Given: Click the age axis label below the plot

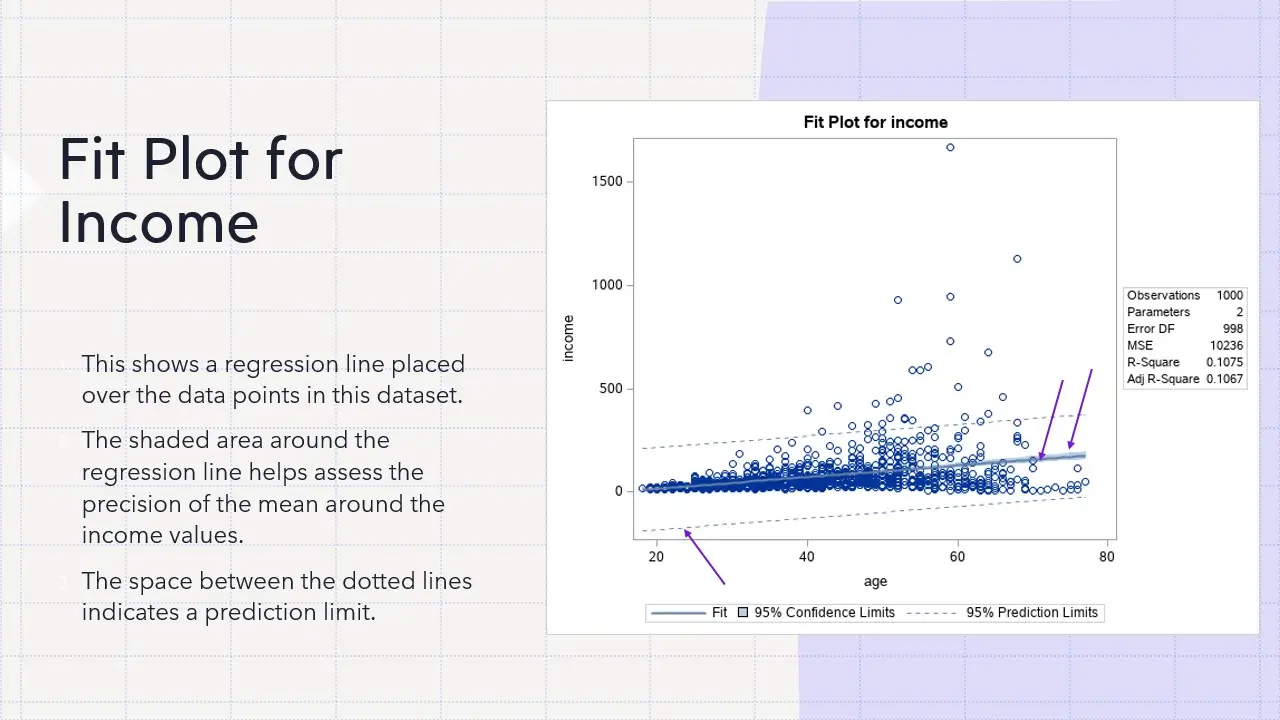Looking at the screenshot, I should (875, 581).
